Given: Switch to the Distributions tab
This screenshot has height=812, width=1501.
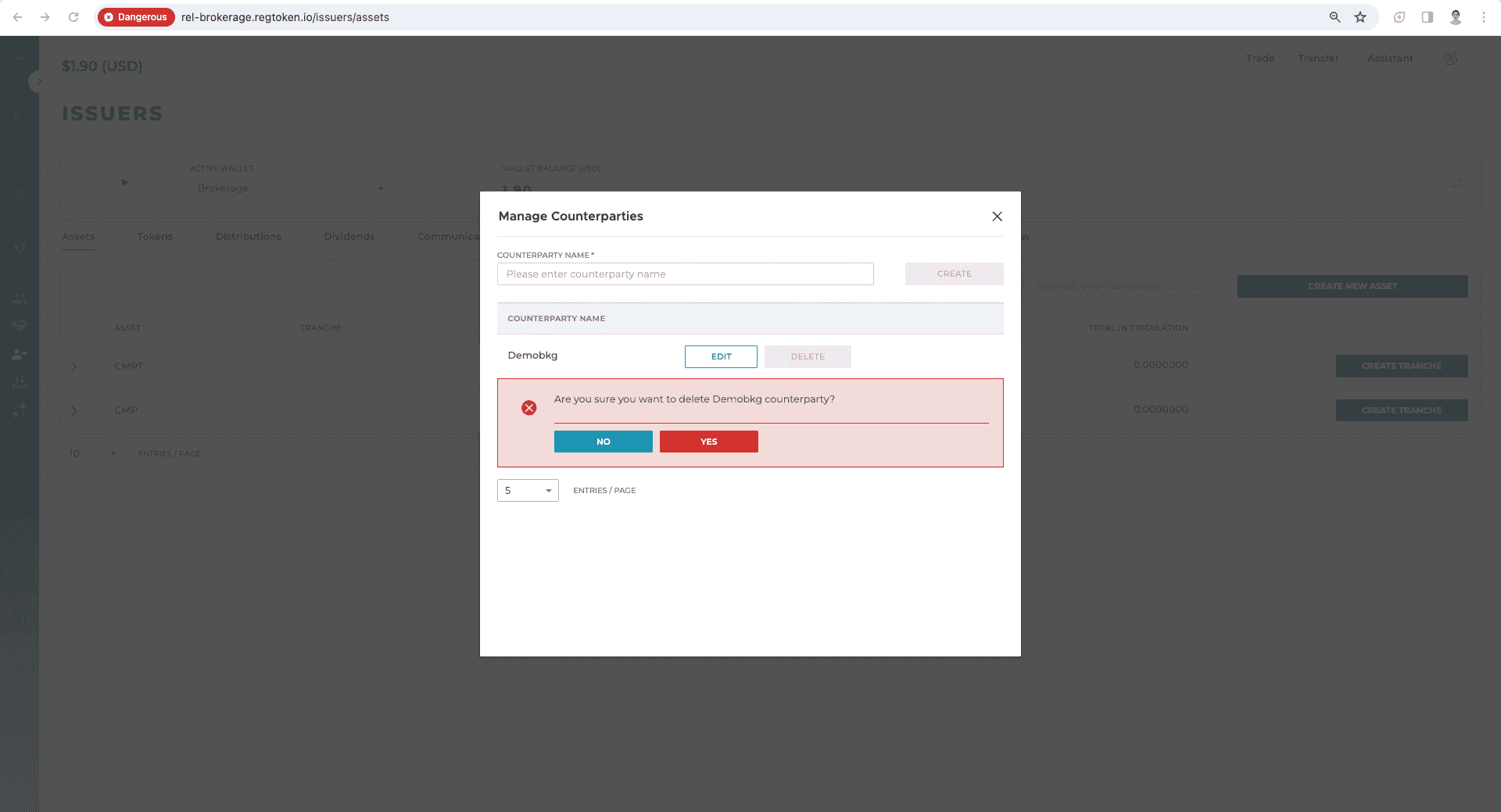Looking at the screenshot, I should [249, 237].
